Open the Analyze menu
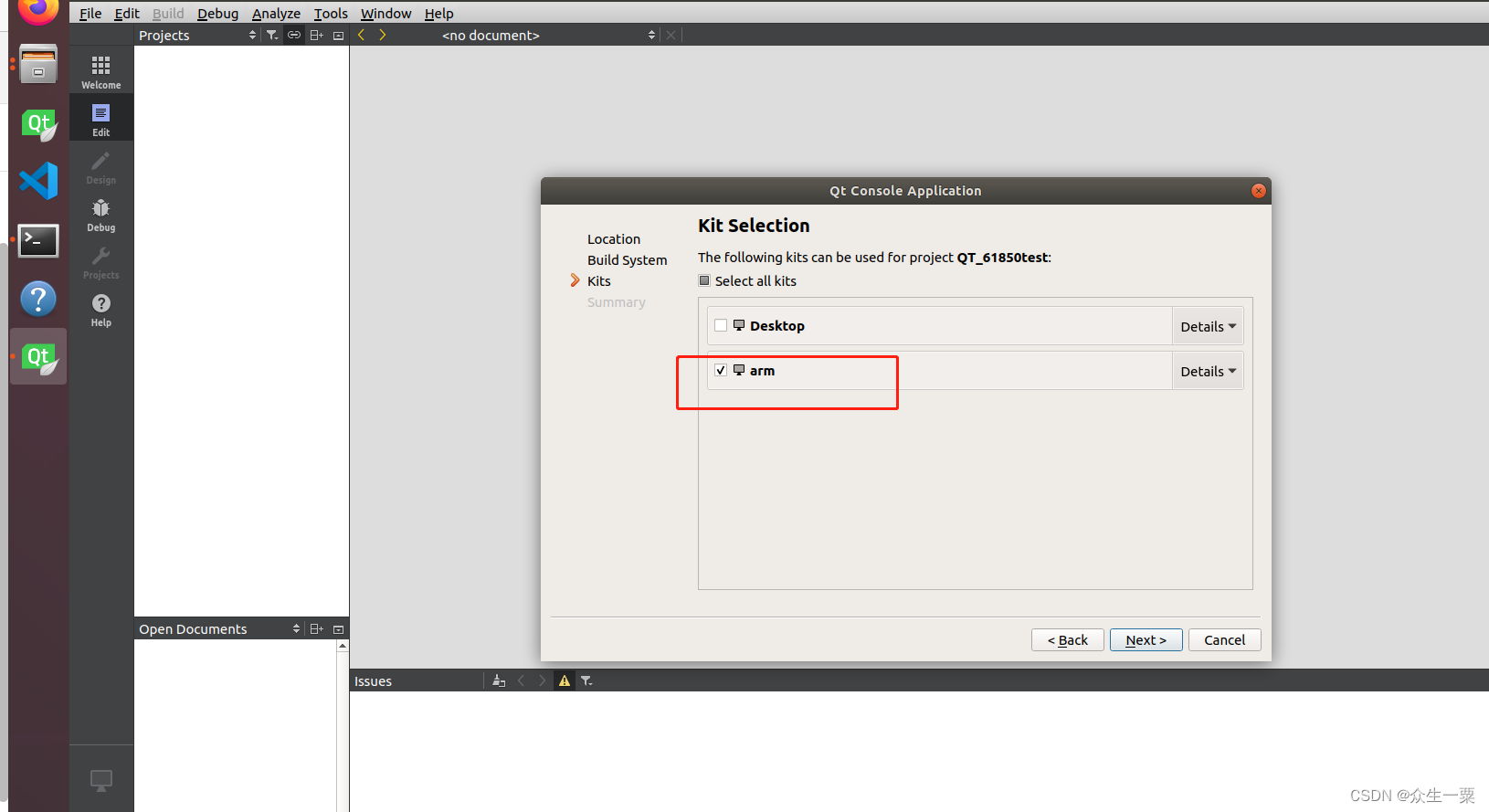 (276, 13)
